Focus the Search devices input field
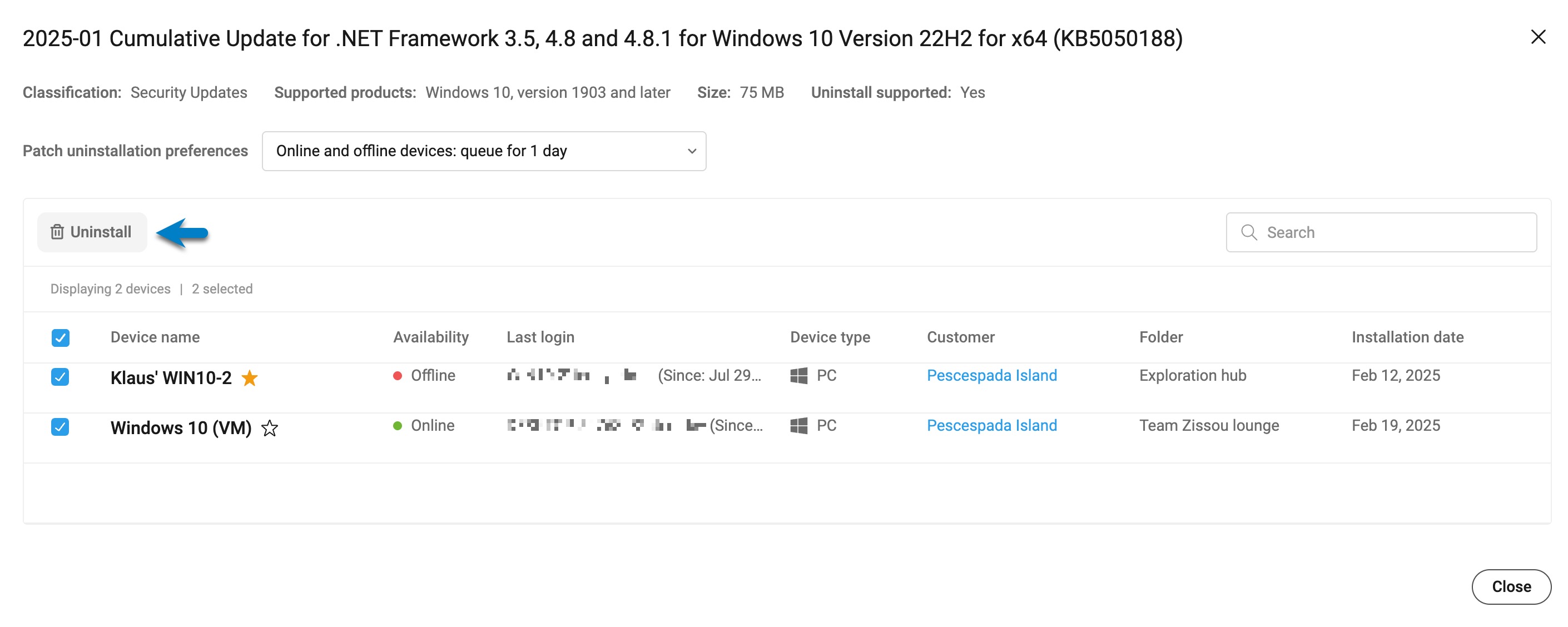 [1381, 232]
